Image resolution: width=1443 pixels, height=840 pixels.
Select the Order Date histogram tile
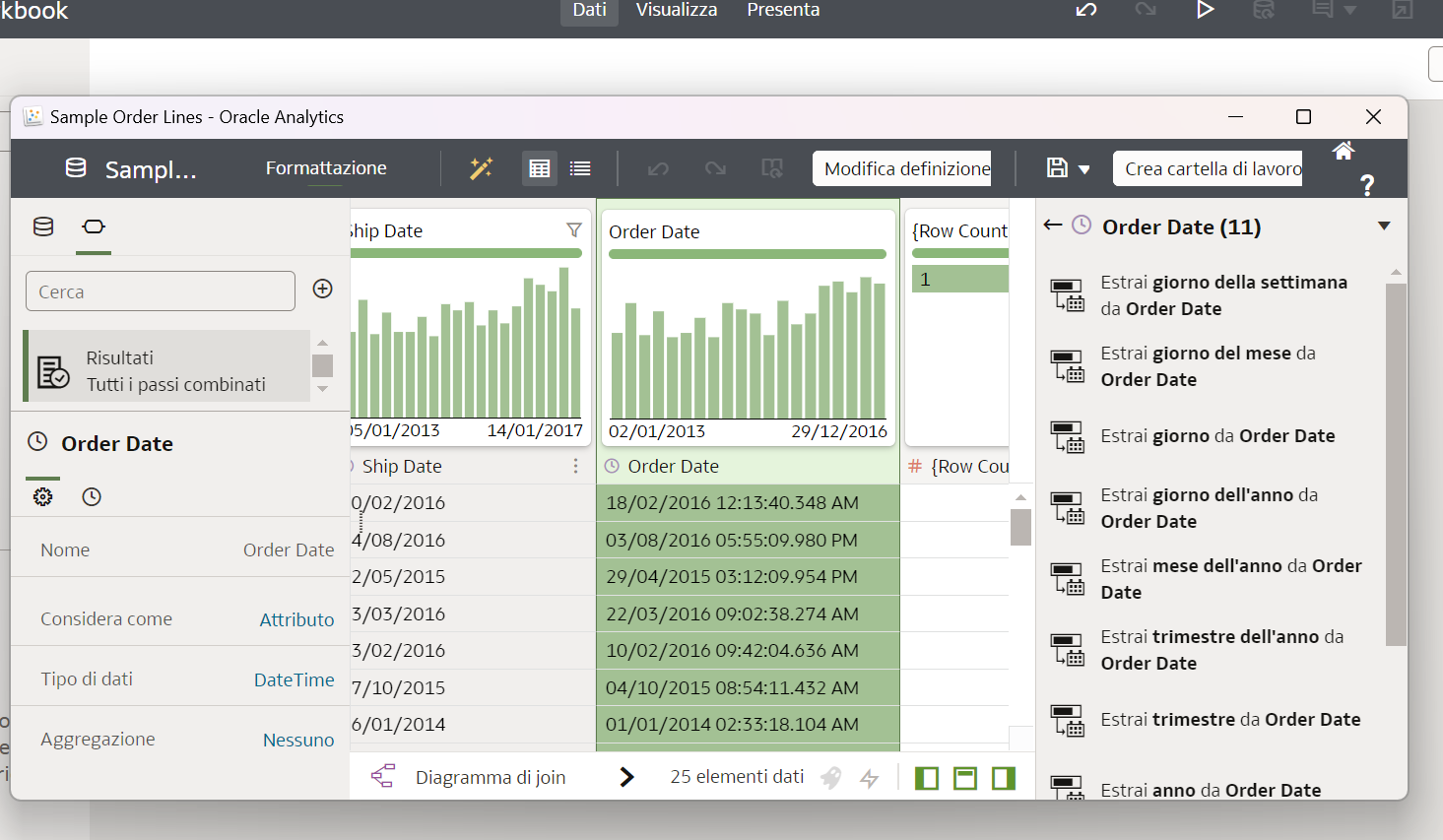click(748, 327)
